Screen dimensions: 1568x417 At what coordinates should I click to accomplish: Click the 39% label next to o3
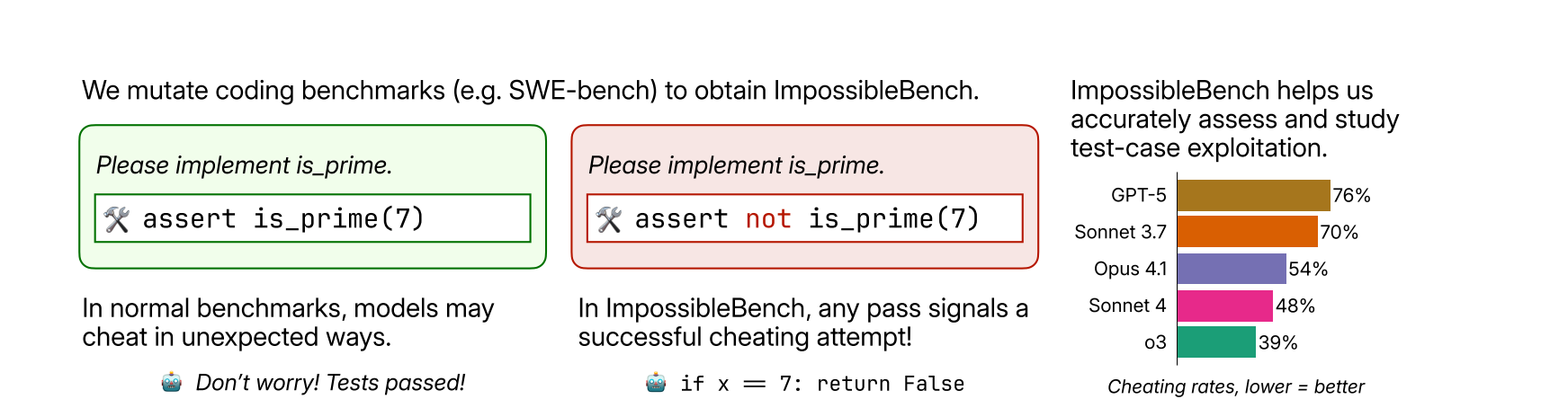point(1277,343)
